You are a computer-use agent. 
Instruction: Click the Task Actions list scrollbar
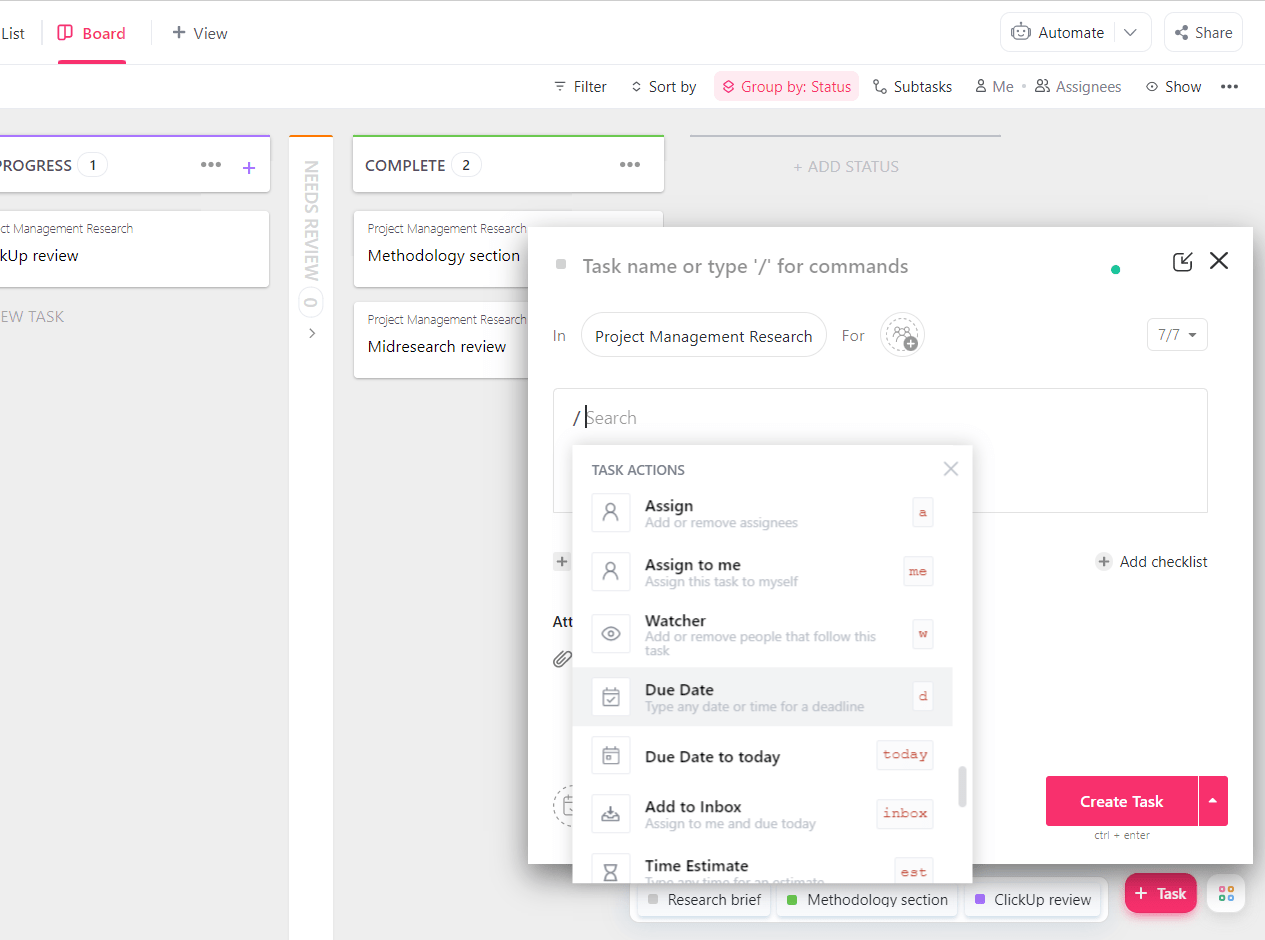tap(963, 786)
